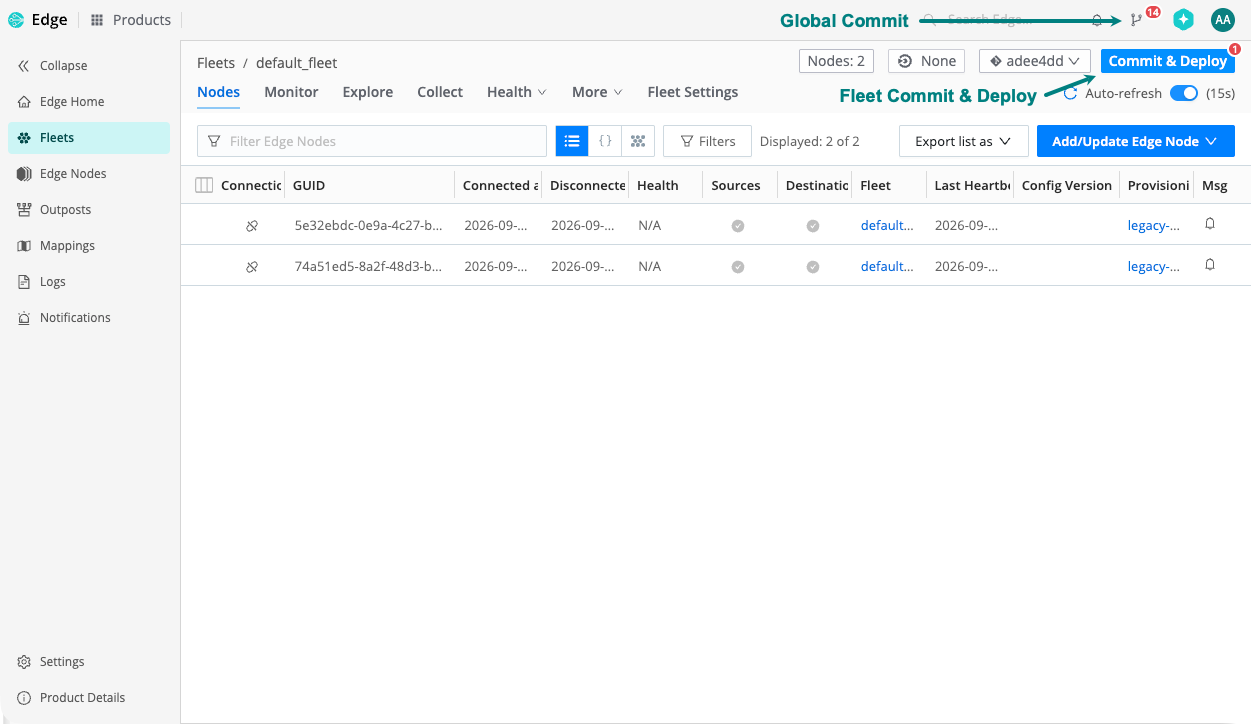Viewport: 1251px width, 724px height.
Task: Open global commit branch icon
Action: click(1136, 20)
